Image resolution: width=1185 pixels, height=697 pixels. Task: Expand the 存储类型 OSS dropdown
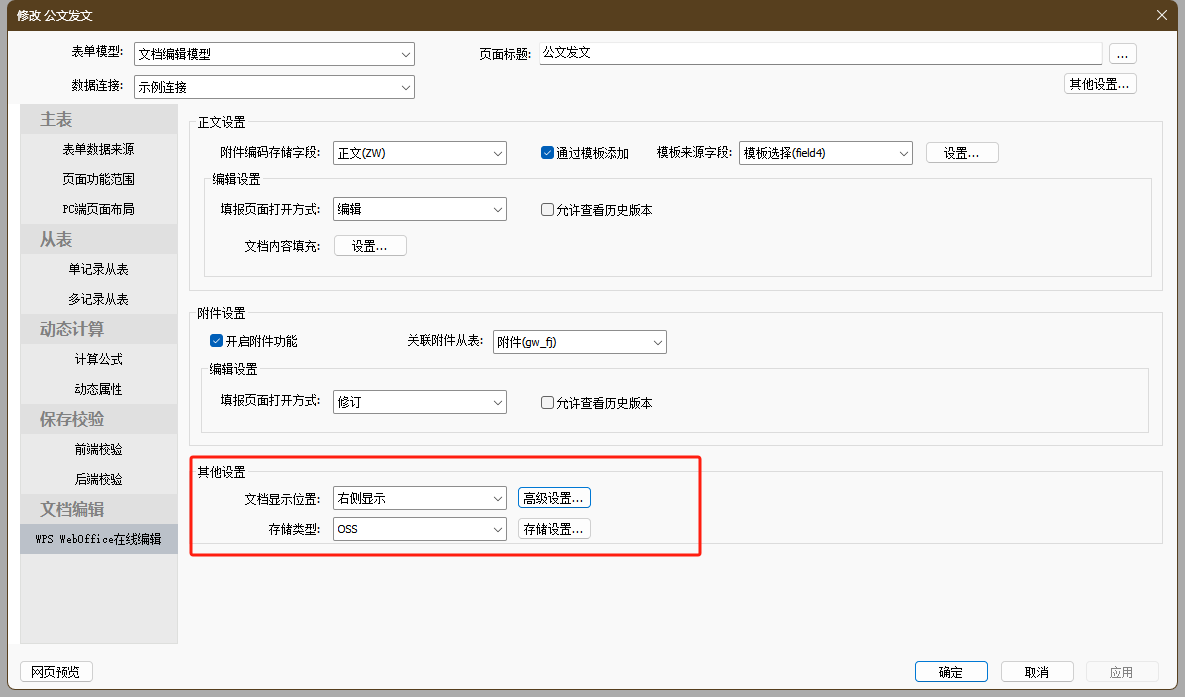(420, 529)
